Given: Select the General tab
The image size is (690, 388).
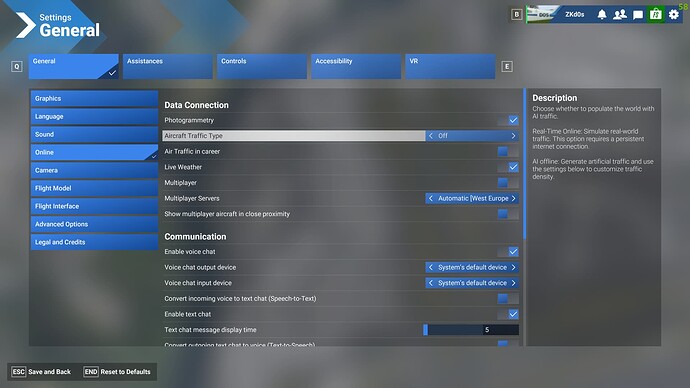Looking at the screenshot, I should pyautogui.click(x=73, y=66).
